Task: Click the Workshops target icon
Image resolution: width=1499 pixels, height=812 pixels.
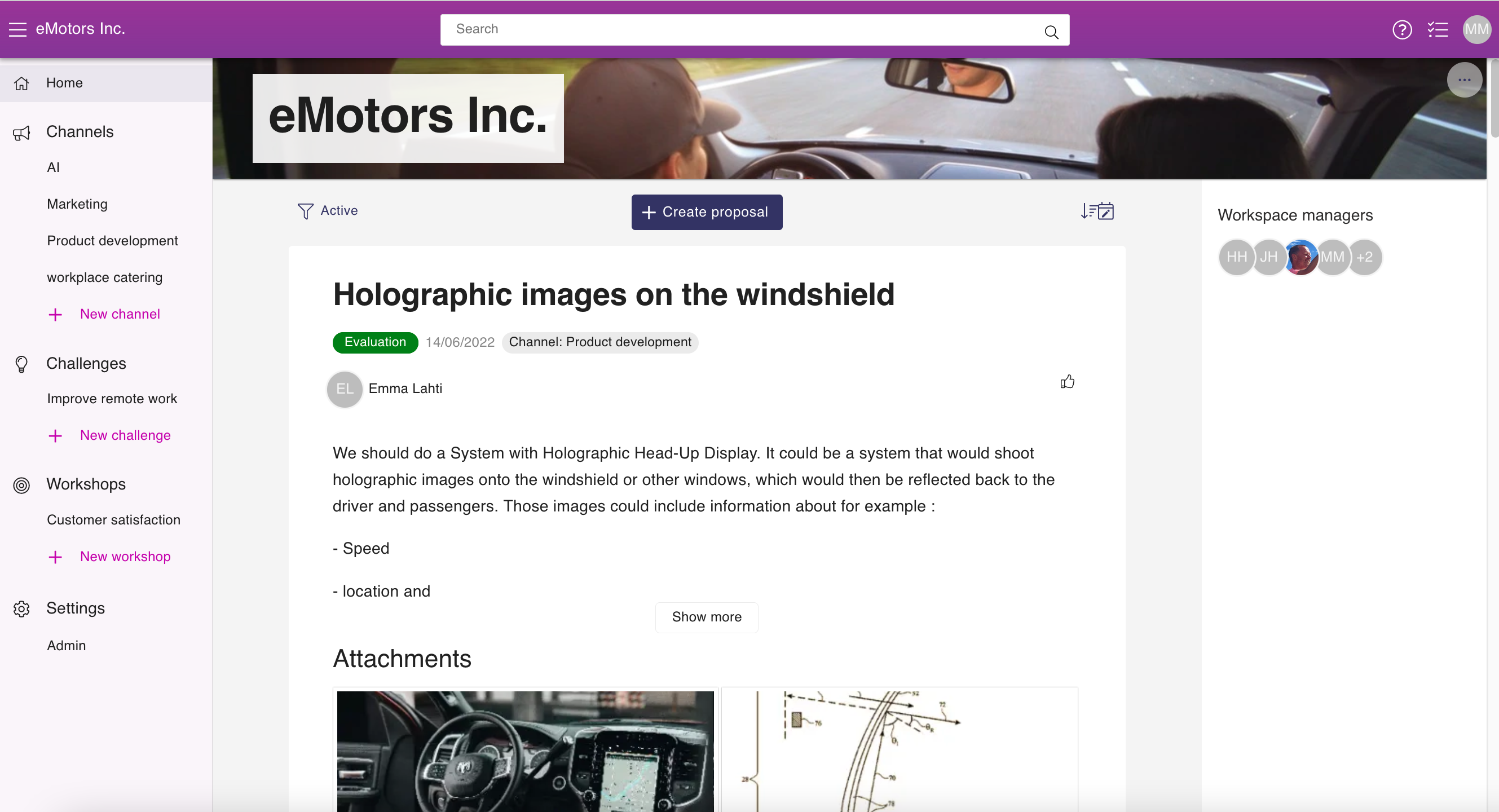Action: click(21, 484)
